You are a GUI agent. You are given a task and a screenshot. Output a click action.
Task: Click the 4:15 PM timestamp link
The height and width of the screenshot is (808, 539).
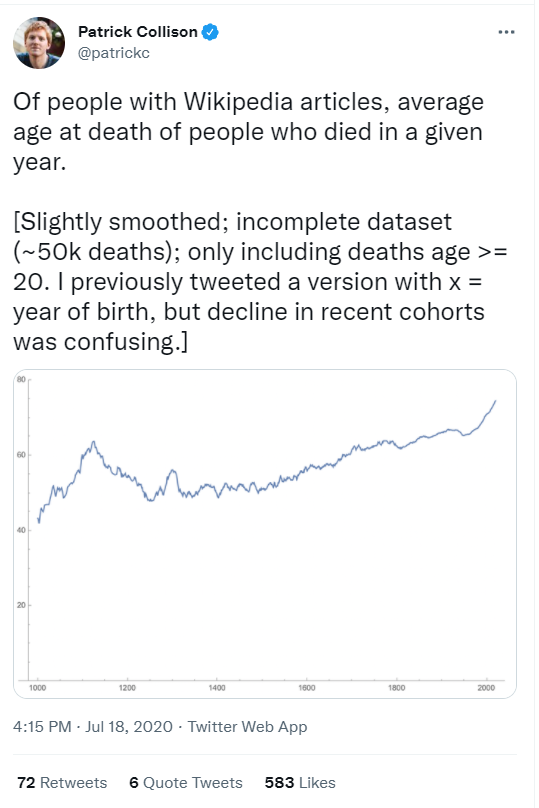(42, 727)
